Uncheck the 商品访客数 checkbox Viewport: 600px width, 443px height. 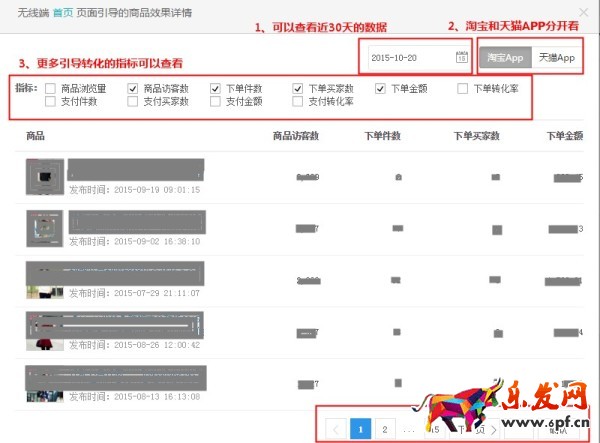133,89
